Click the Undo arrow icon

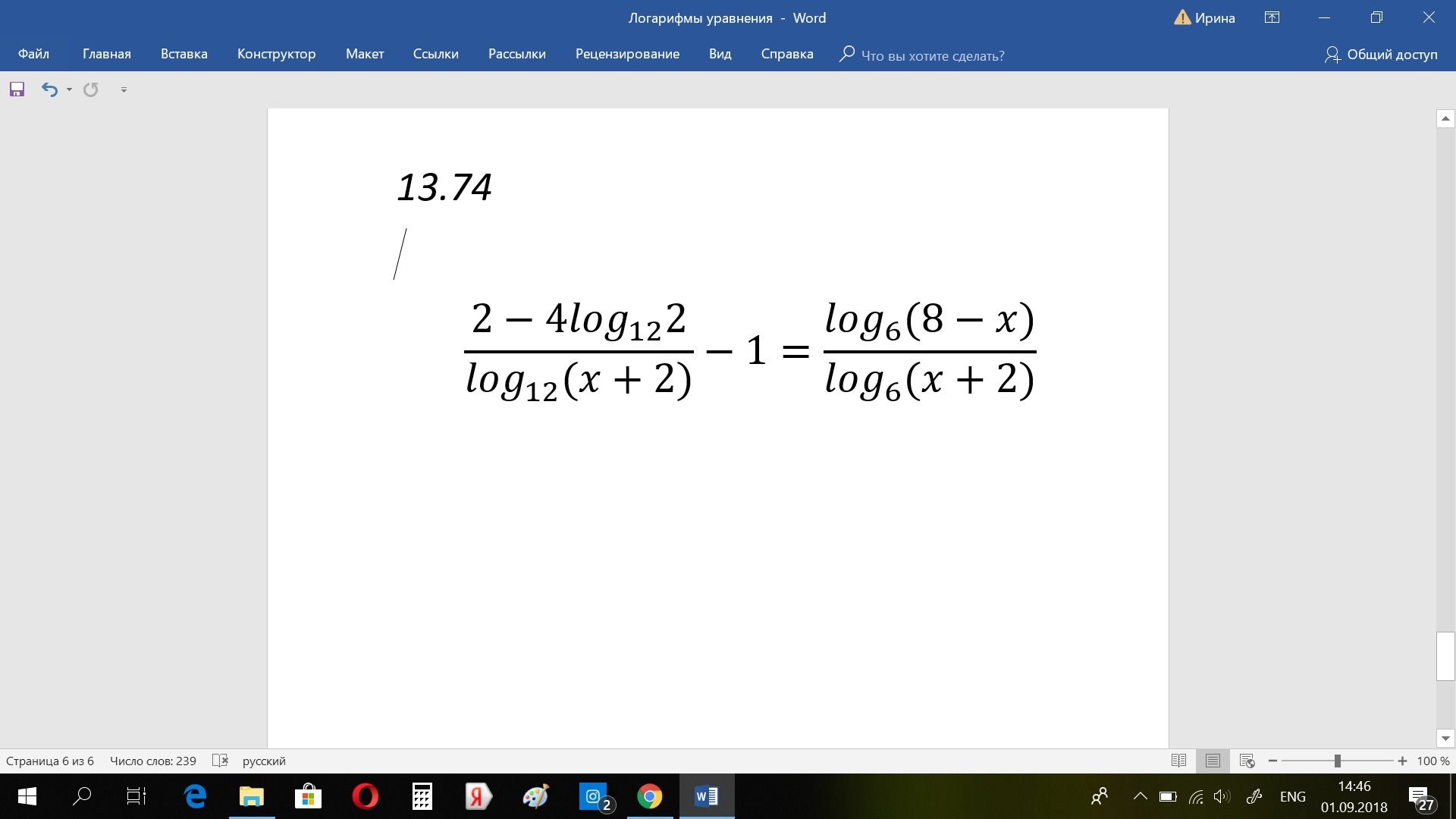coord(49,89)
